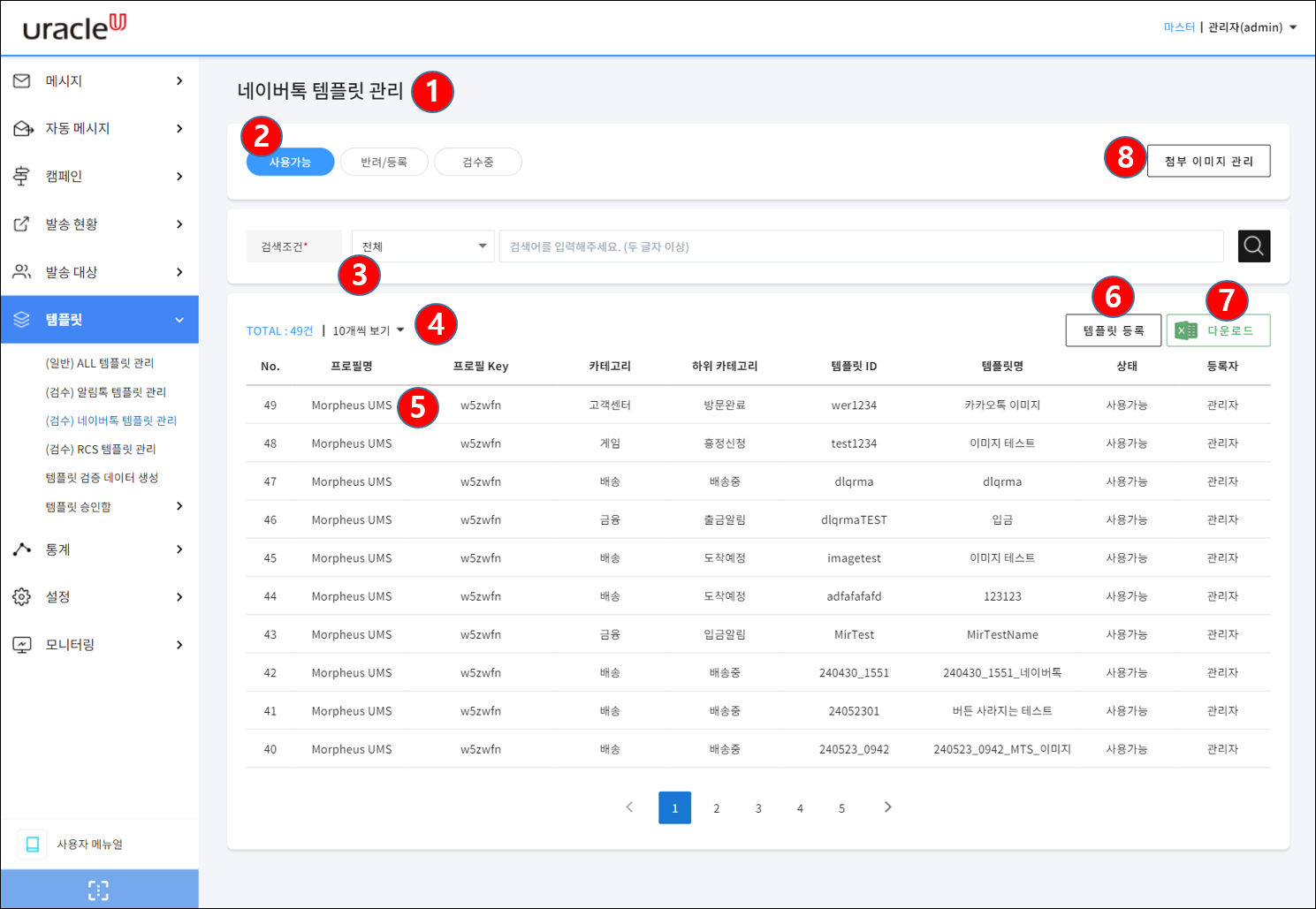The height and width of the screenshot is (909, 1316).
Task: Focus the 검색어를 입력해주세요 search field
Action: pyautogui.click(x=862, y=246)
